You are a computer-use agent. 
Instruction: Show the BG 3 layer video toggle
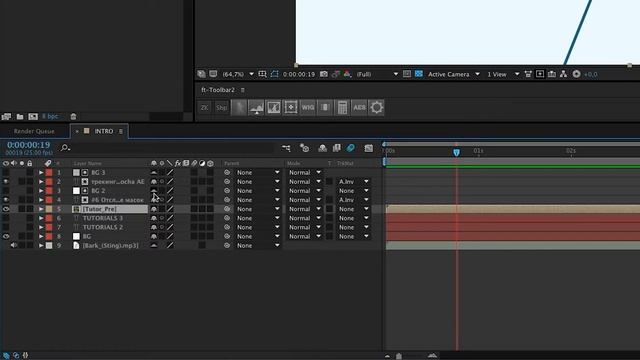(6, 173)
